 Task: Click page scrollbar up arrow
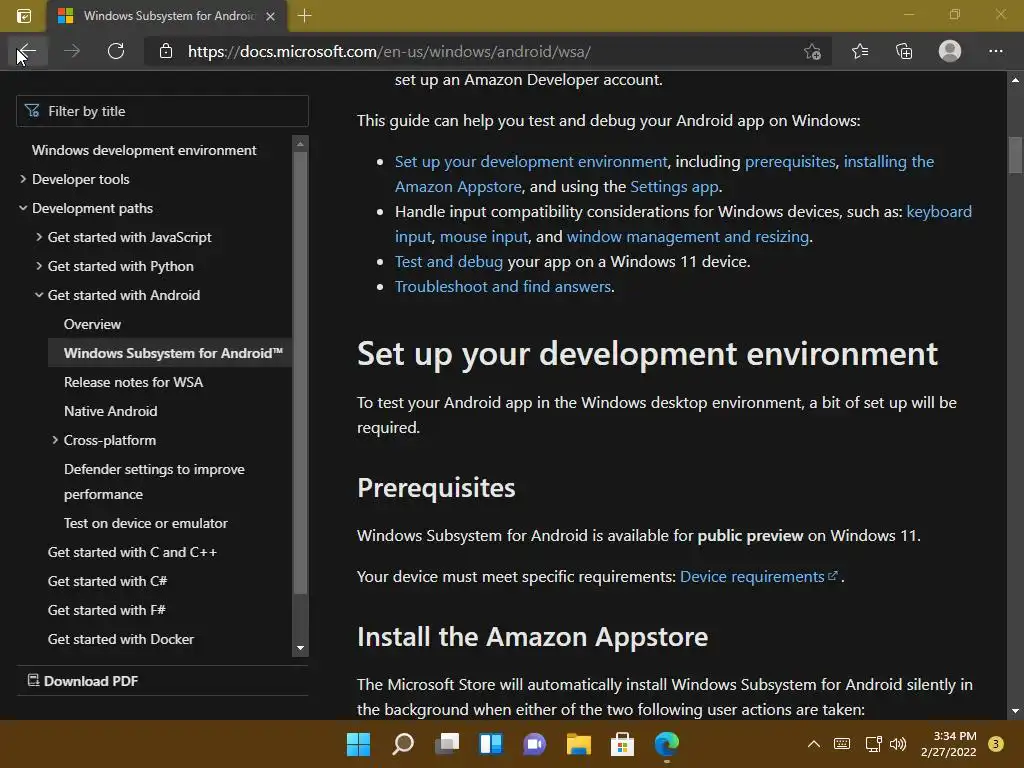pyautogui.click(x=1015, y=80)
